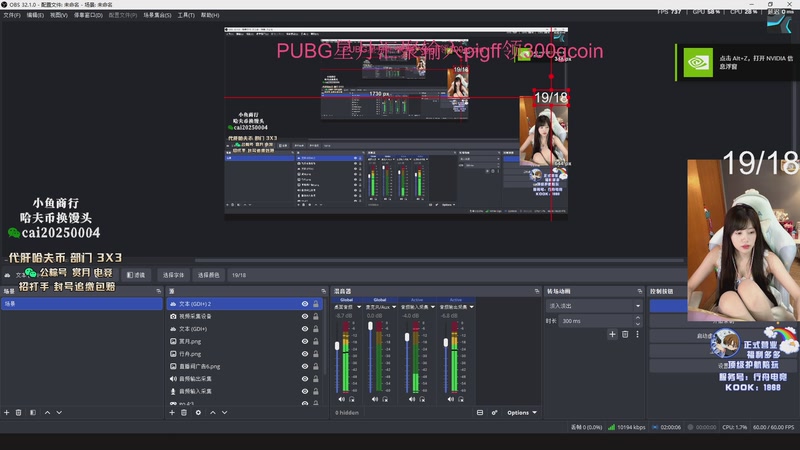The width and height of the screenshot is (800, 450).
Task: Toggle monitoring headphone icon on third channel
Action: [x=422, y=399]
